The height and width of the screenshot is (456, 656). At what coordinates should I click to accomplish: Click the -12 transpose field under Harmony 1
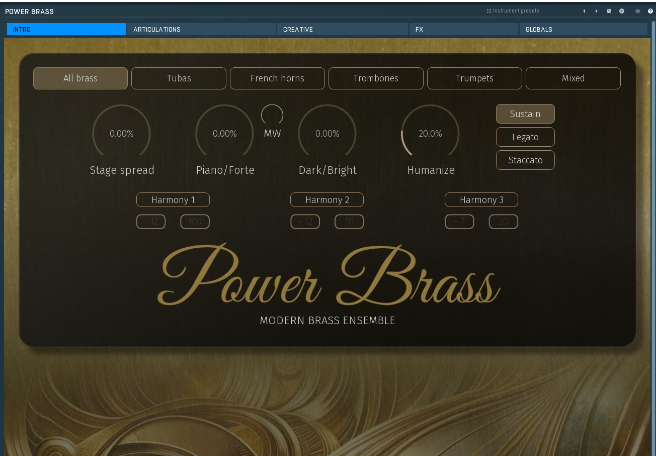[x=151, y=221]
